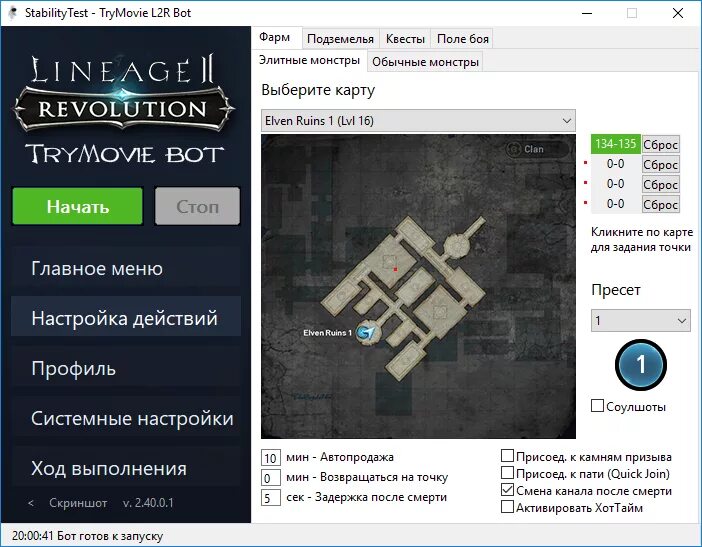Screen dimensions: 702x547
Task: Click Сброс next to 134-135
Action: click(x=660, y=145)
